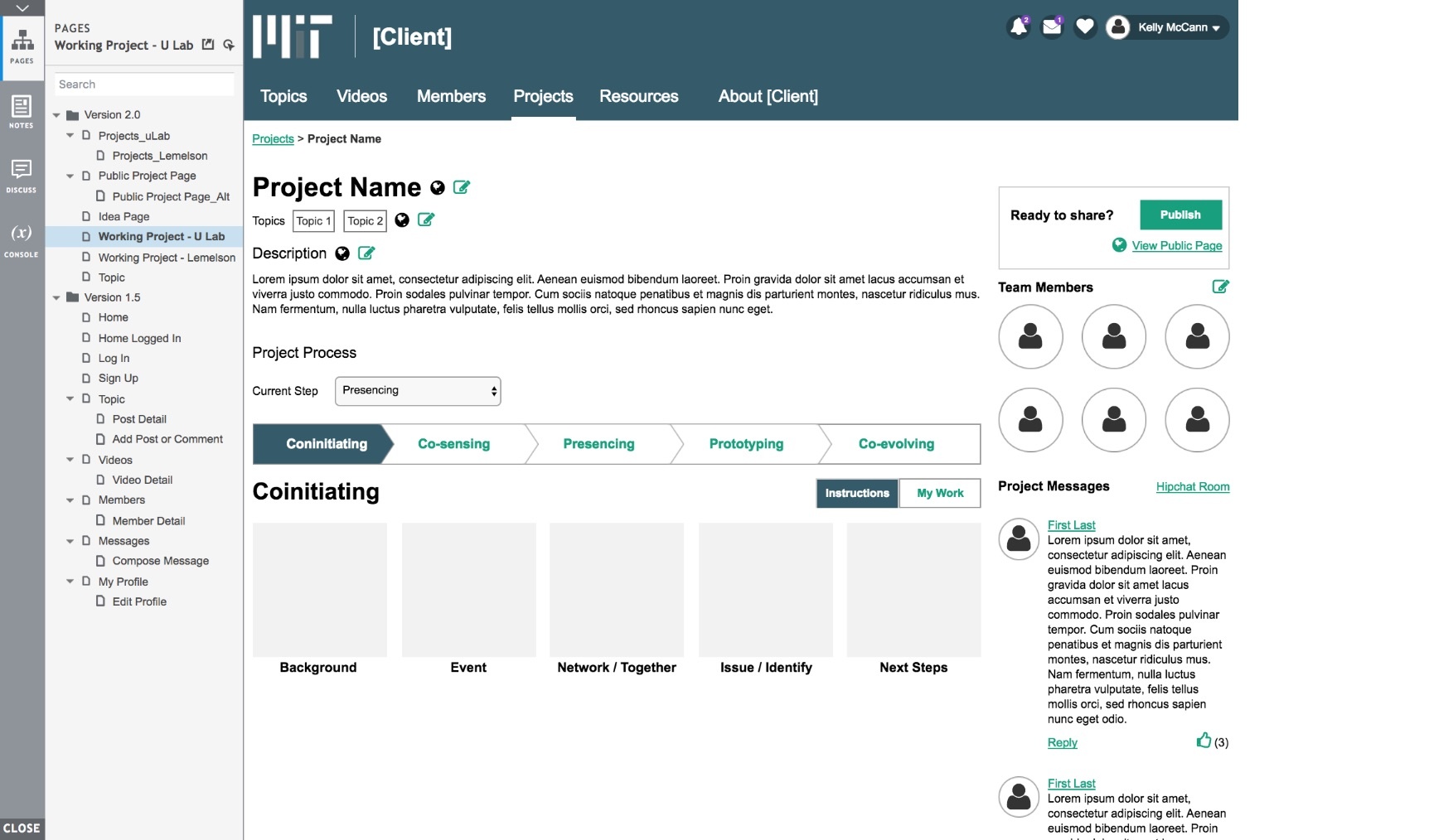The height and width of the screenshot is (840, 1429).
Task: Switch to the My Work view
Action: click(940, 493)
